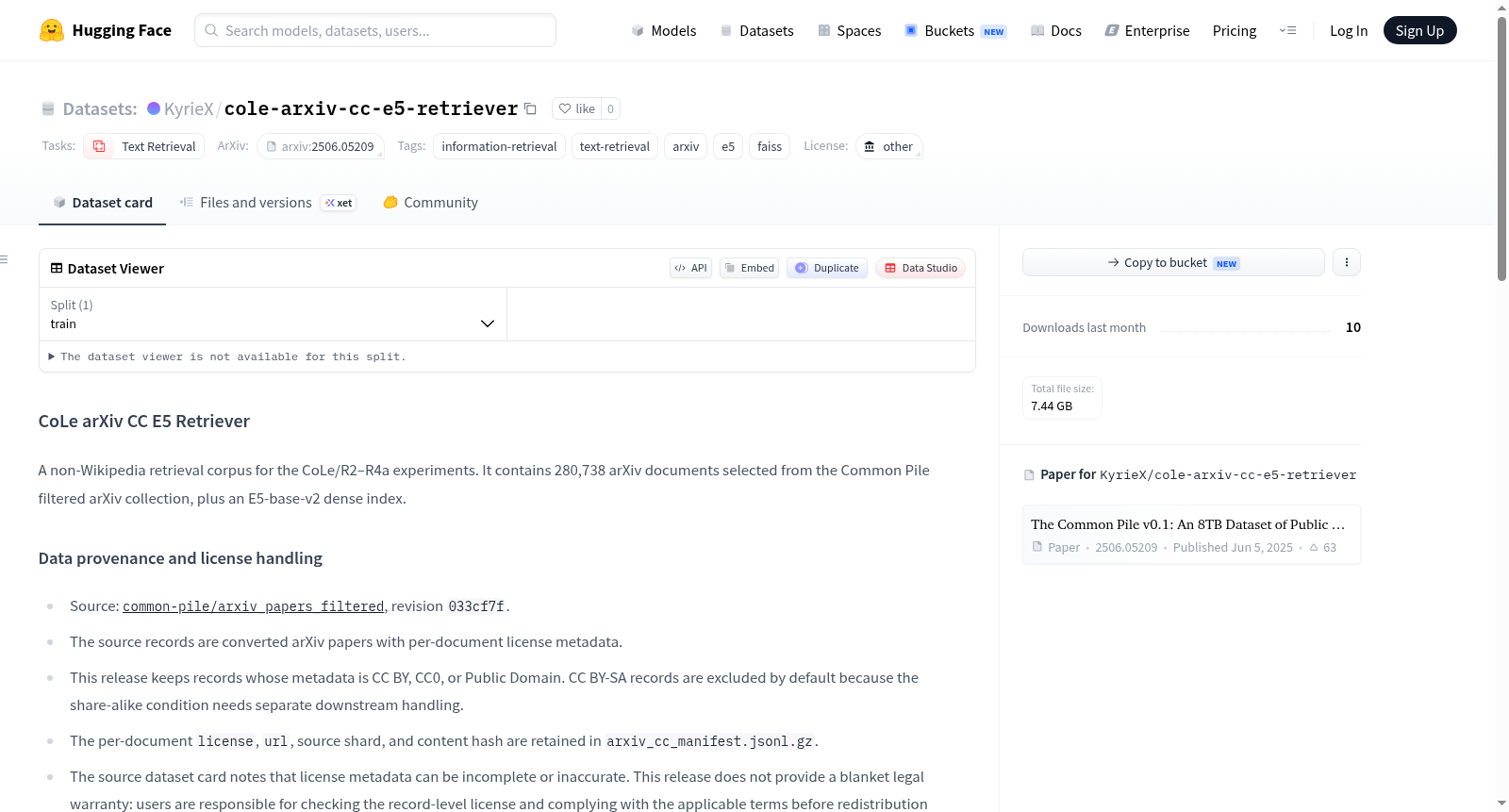
Task: Open Buckets in the navigation
Action: coord(955,30)
